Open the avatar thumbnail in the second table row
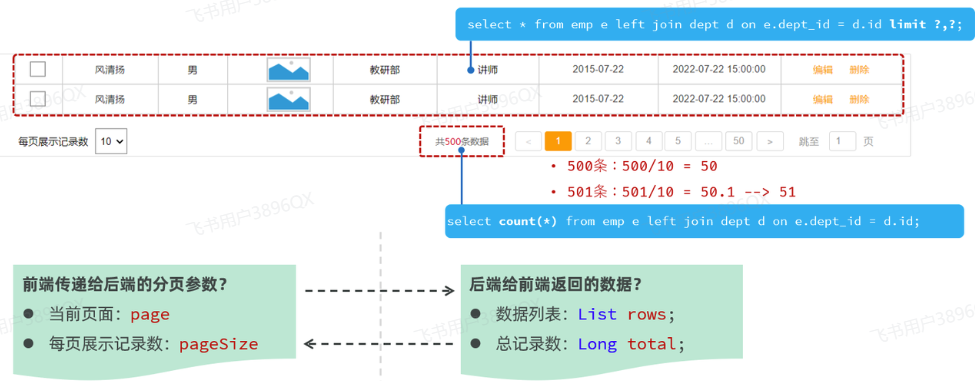This screenshot has width=975, height=381. tap(289, 99)
